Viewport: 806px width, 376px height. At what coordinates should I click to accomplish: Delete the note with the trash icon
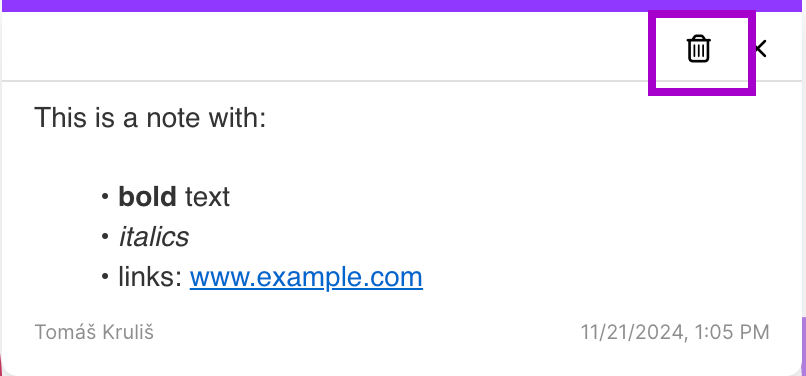pyautogui.click(x=699, y=49)
